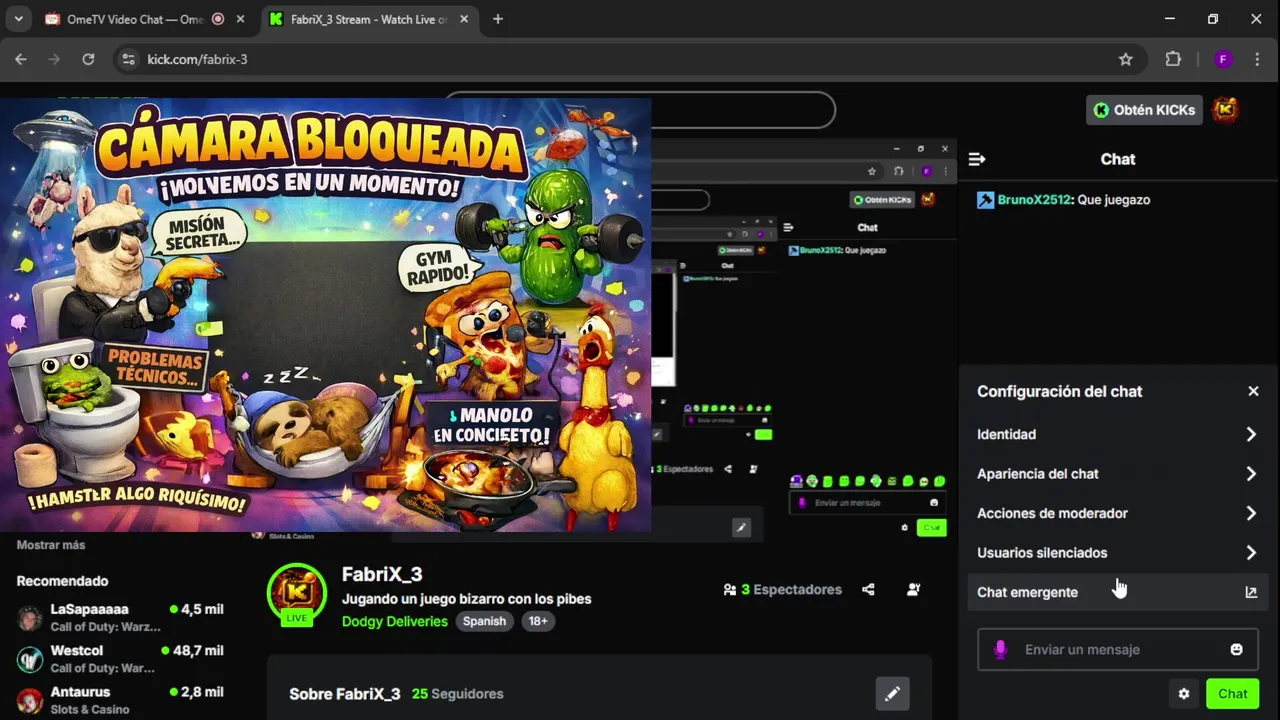Click BrunoX2512 username in chat

1033,200
